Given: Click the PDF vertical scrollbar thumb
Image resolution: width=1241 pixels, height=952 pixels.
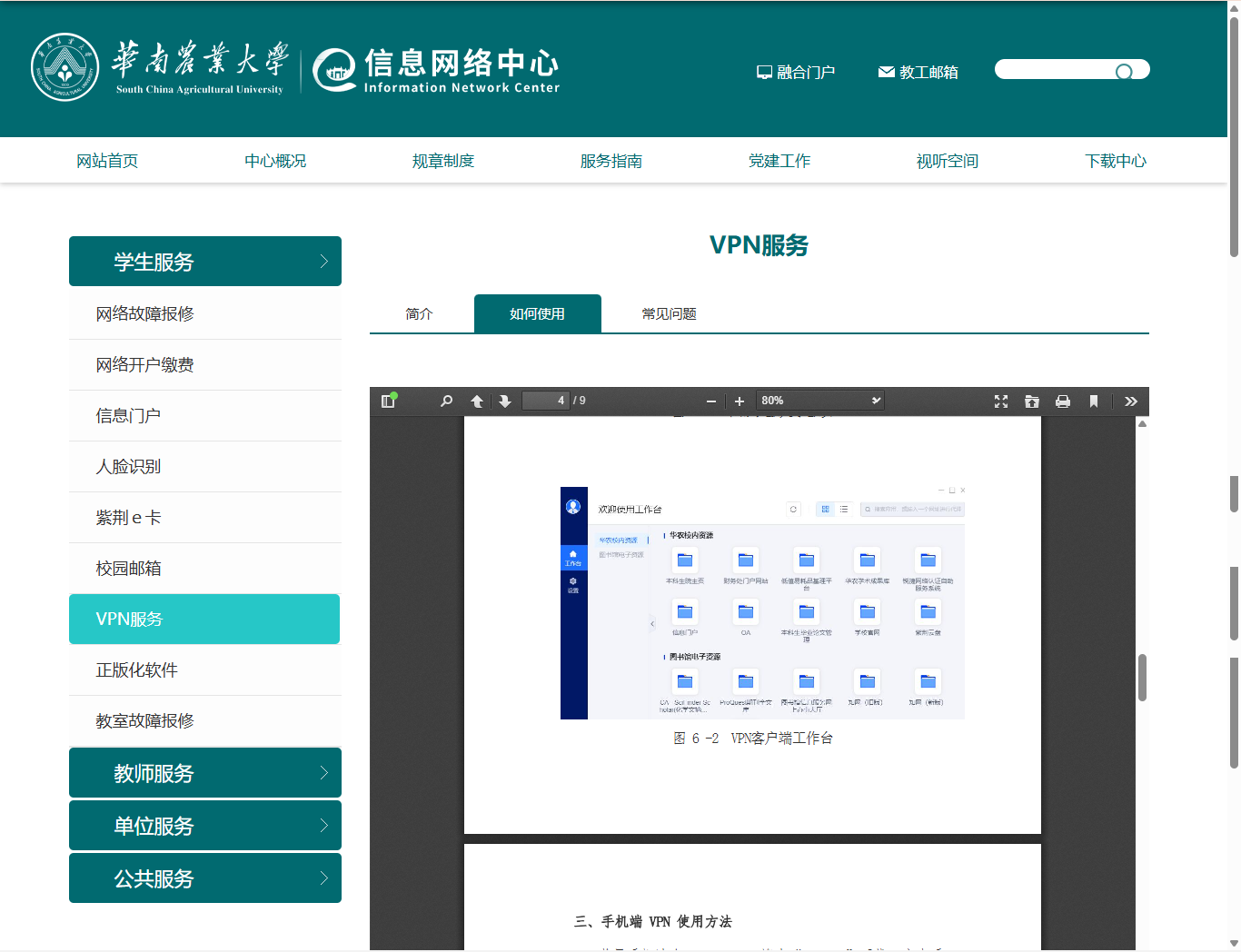Looking at the screenshot, I should [1142, 678].
